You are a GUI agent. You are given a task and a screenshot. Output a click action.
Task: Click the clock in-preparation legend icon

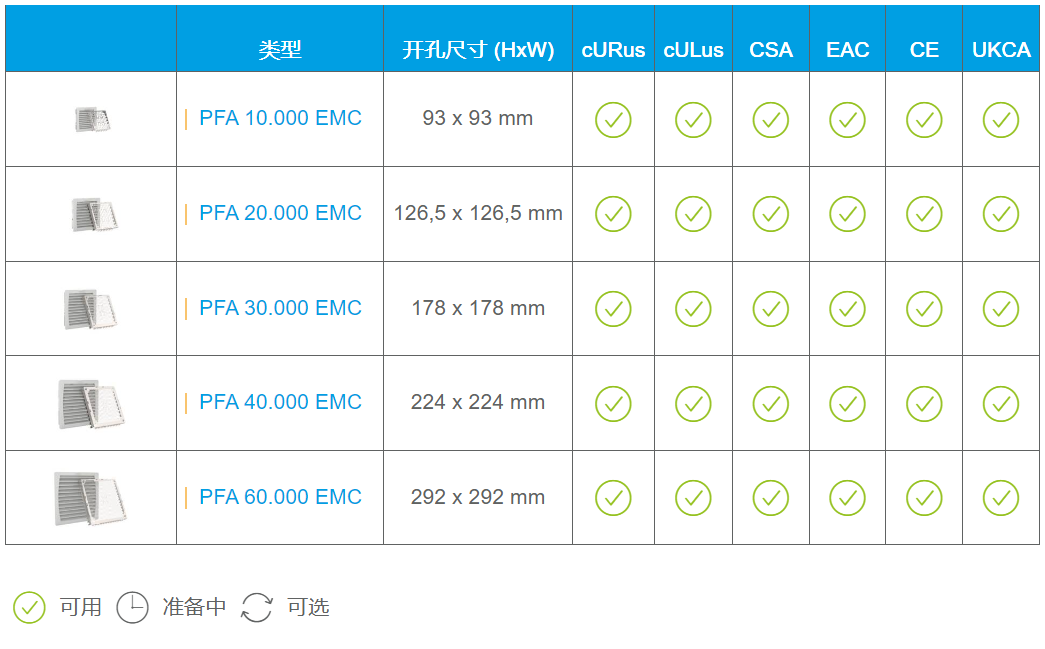coord(133,608)
